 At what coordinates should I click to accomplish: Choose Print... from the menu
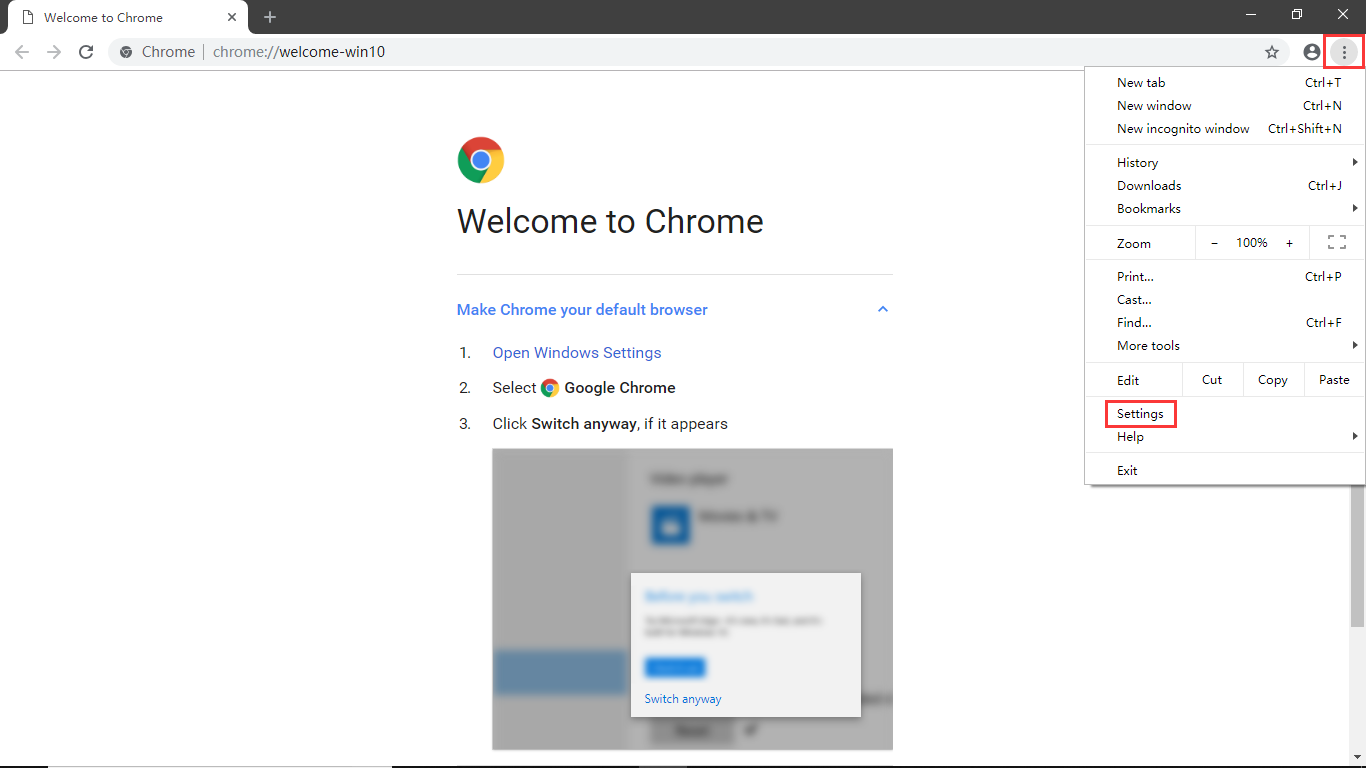click(1225, 277)
